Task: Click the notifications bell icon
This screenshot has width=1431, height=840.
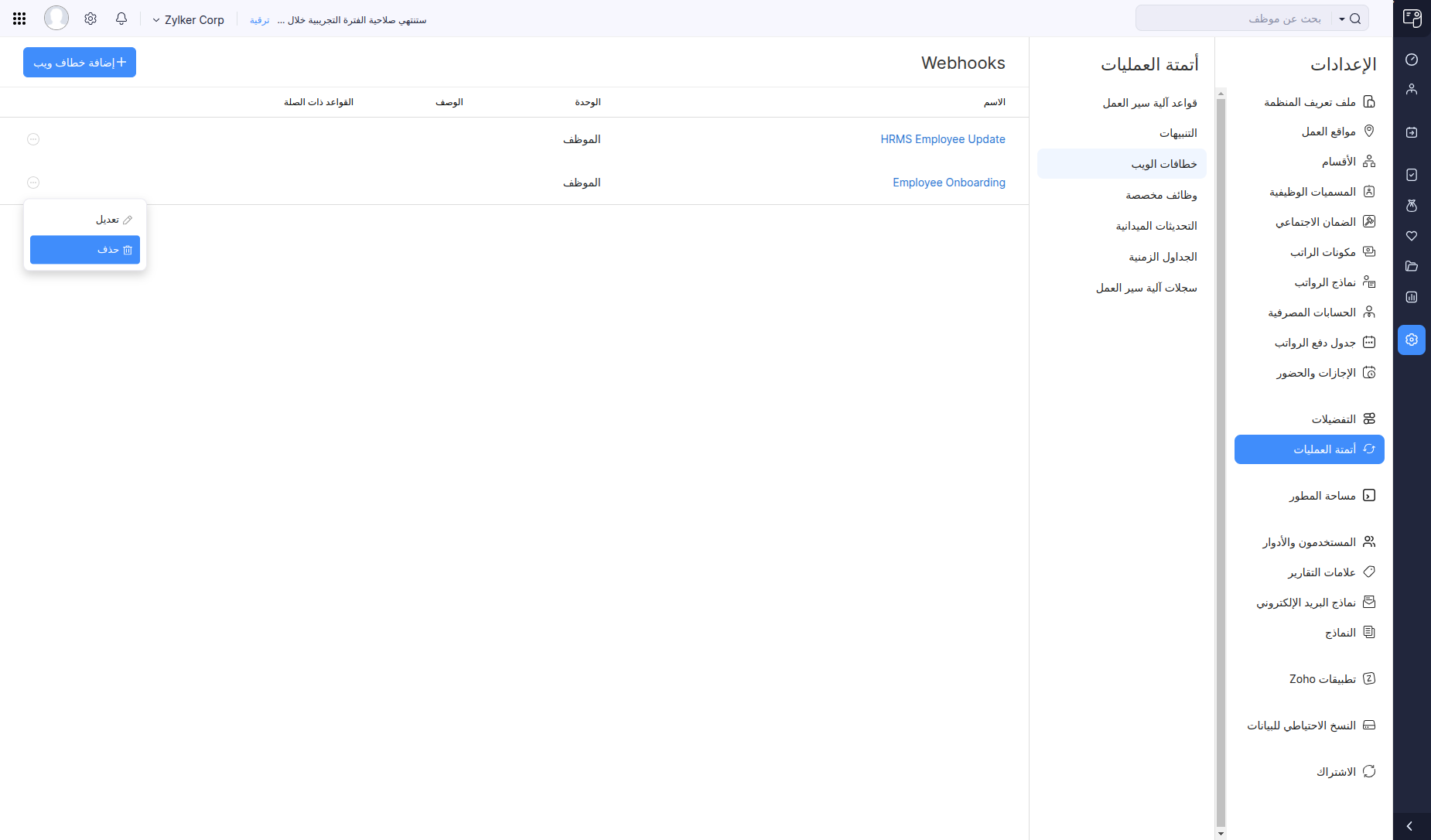Action: pos(121,19)
